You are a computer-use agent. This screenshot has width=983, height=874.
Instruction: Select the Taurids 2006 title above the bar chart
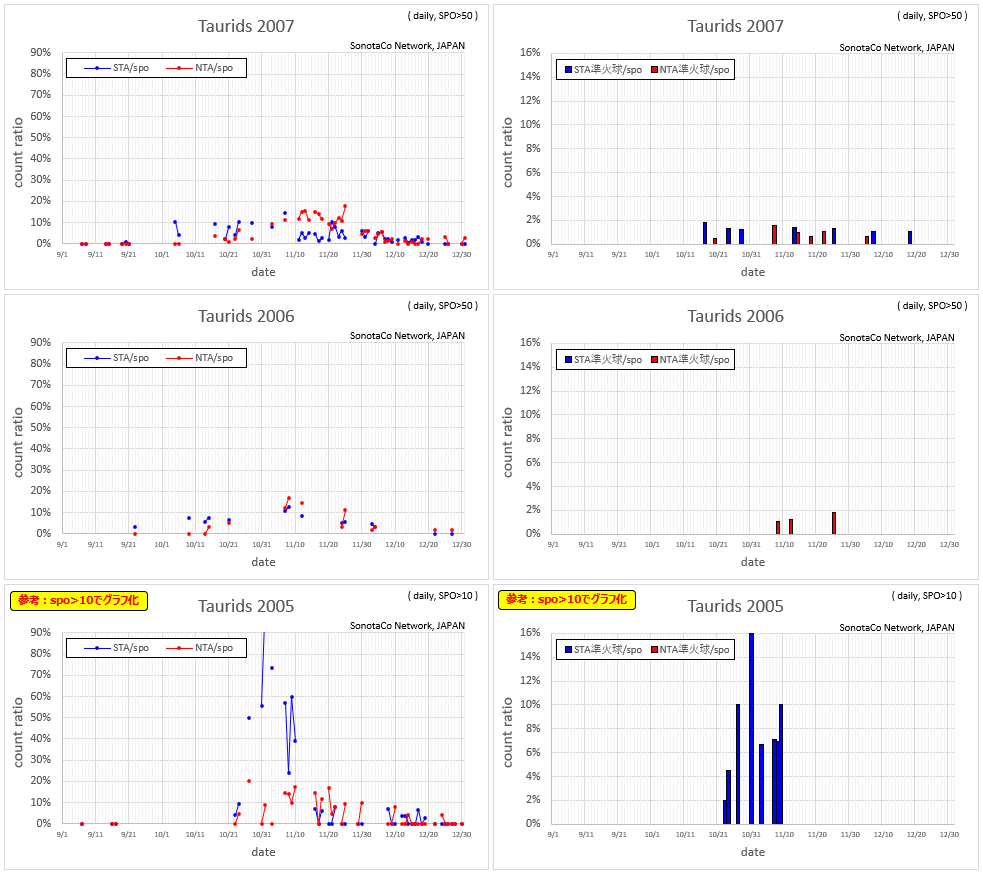point(735,316)
